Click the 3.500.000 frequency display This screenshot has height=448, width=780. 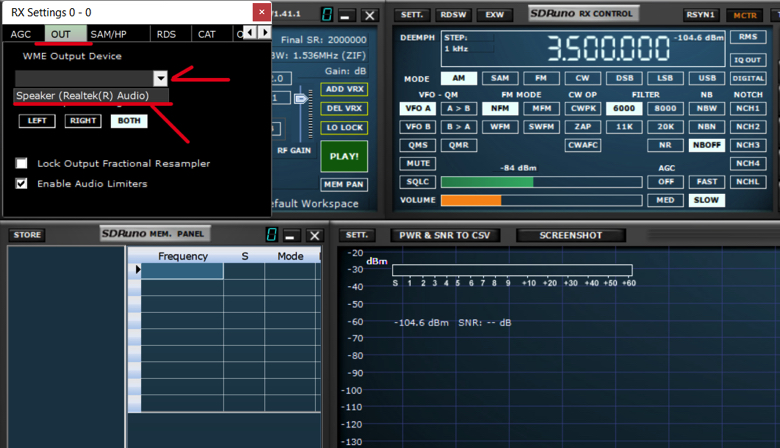[x=608, y=48]
